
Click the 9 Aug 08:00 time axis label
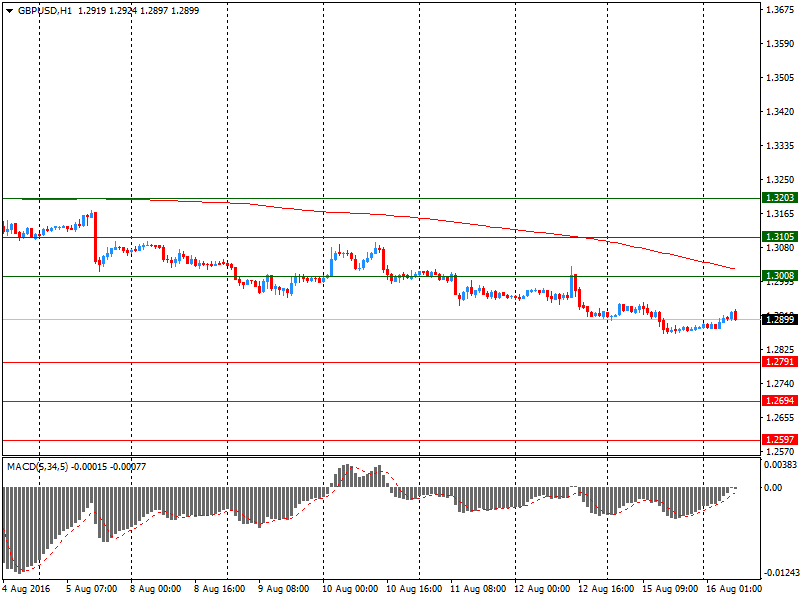pos(284,589)
